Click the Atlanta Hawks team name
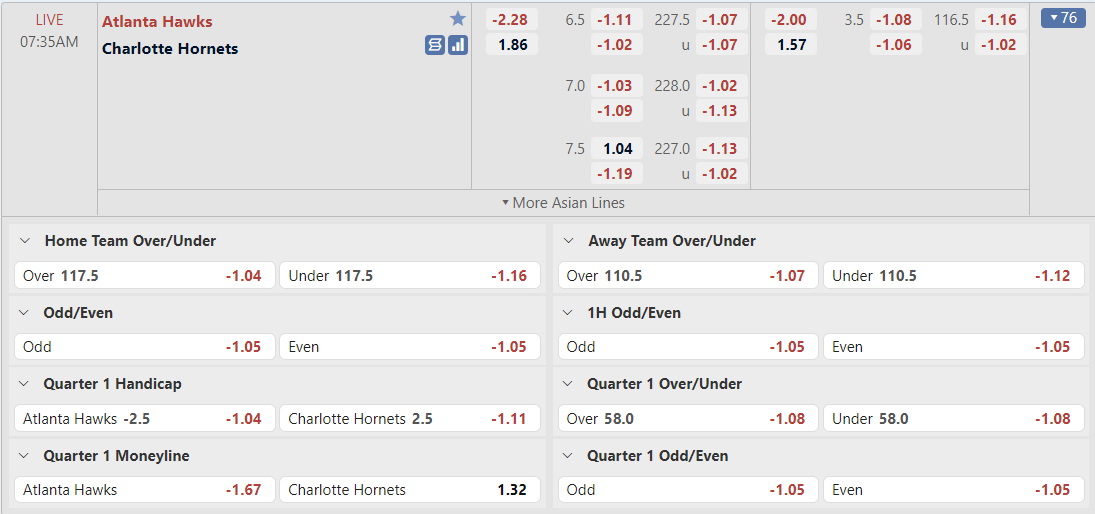Image resolution: width=1095 pixels, height=514 pixels. click(157, 22)
